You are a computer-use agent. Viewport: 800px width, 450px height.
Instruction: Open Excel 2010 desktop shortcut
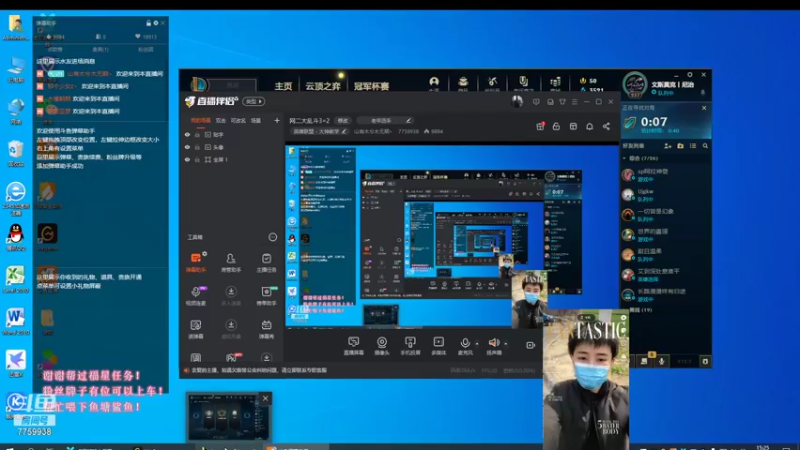pyautogui.click(x=15, y=280)
